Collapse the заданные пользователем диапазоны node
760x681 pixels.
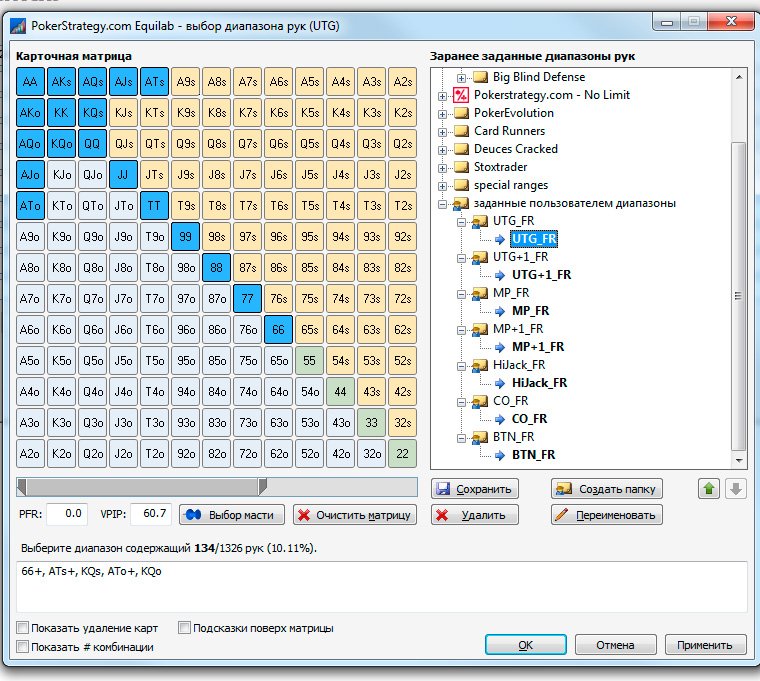[442, 204]
